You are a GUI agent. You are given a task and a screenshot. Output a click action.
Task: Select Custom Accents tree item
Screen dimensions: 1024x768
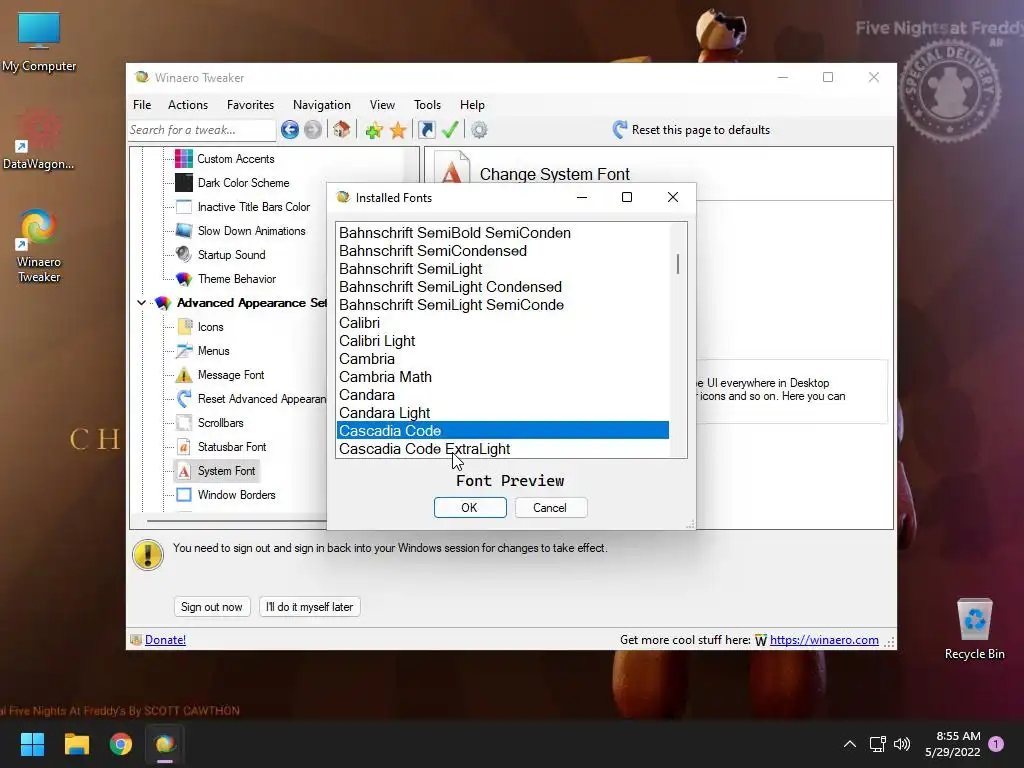coord(236,159)
